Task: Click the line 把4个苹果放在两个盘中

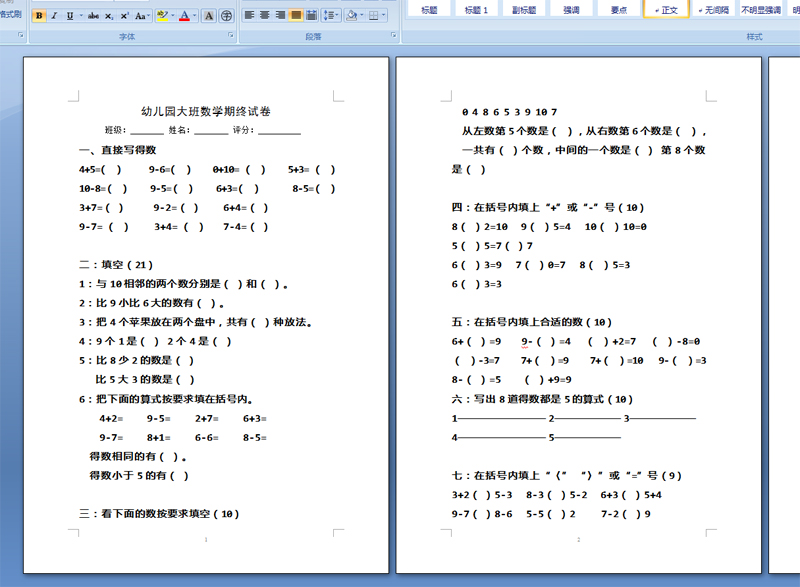Action: coord(195,322)
